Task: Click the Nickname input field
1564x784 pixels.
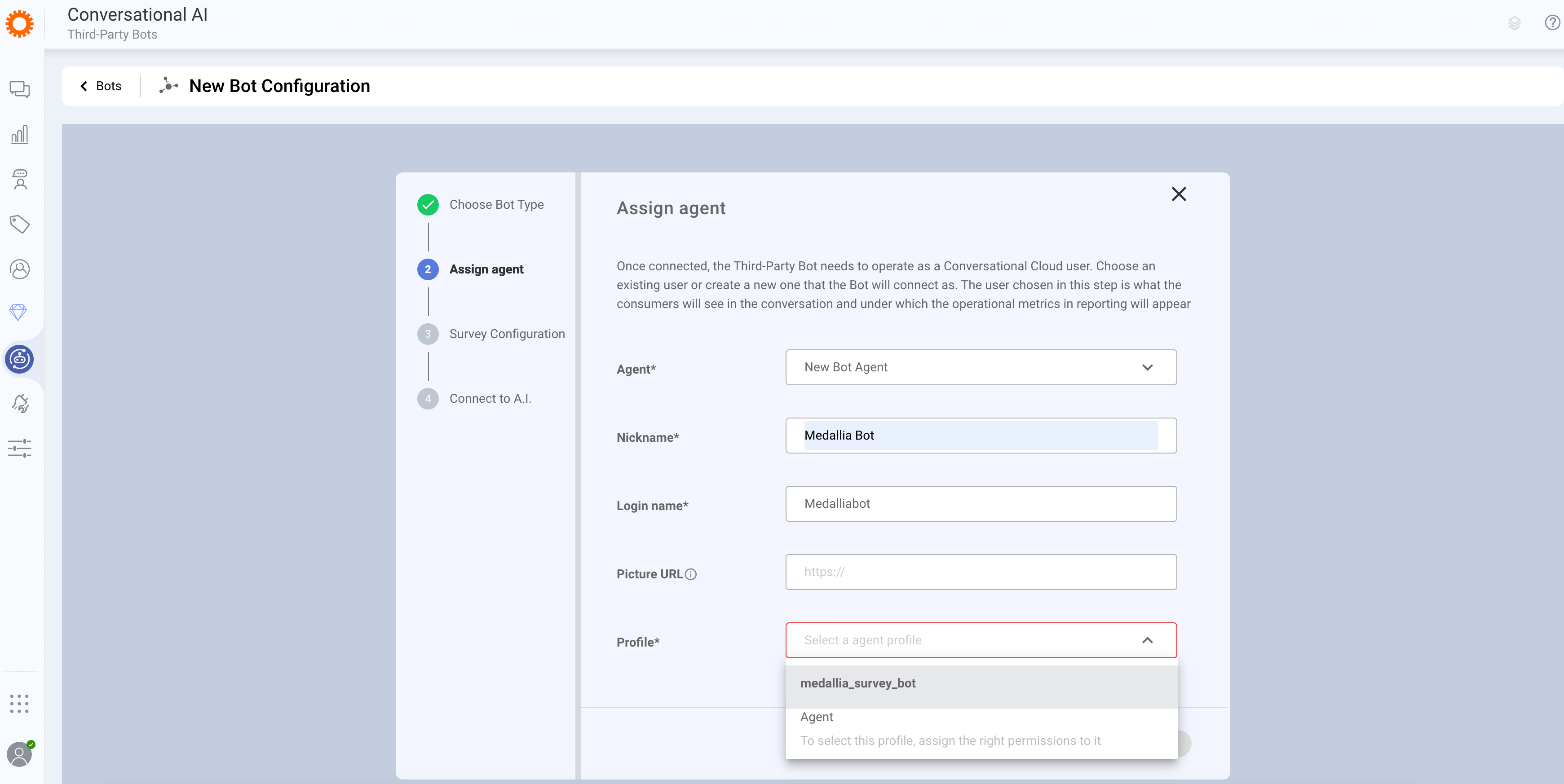Action: click(x=980, y=435)
